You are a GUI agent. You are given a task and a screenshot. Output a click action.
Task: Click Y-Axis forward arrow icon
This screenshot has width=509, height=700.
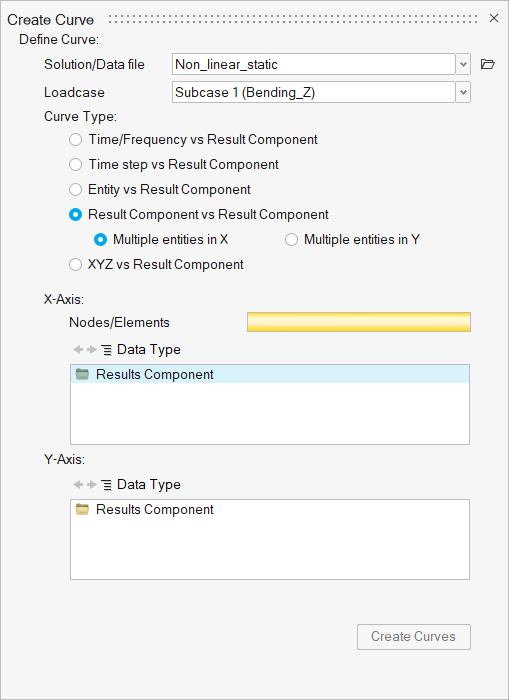click(x=92, y=484)
